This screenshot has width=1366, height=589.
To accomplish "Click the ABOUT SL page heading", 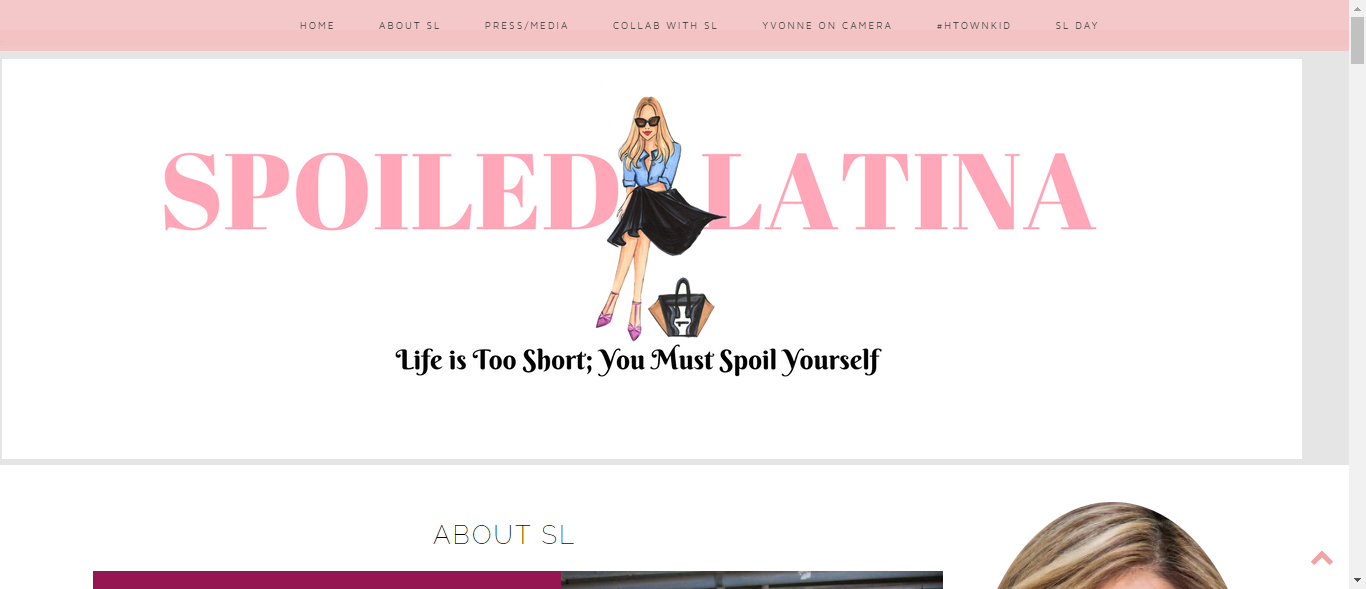I will (x=504, y=535).
